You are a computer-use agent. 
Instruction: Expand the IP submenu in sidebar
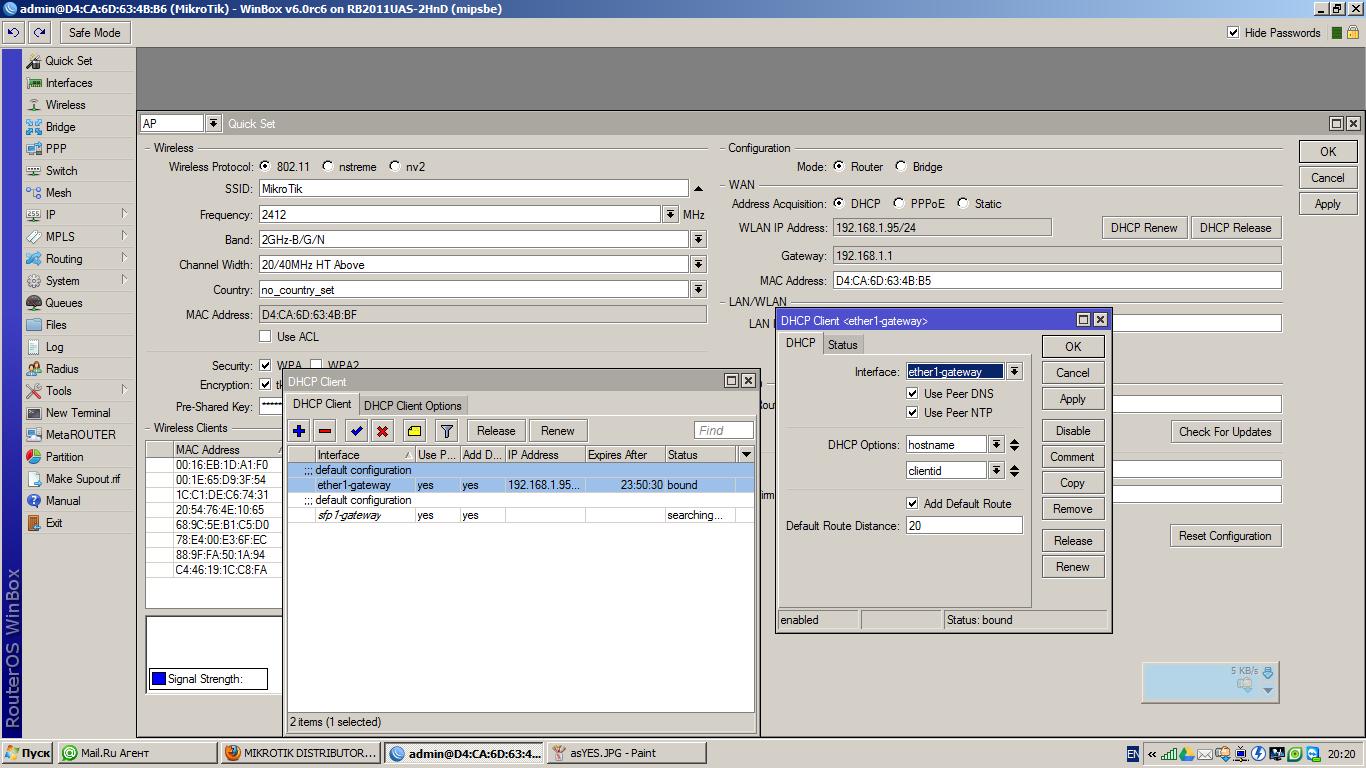click(124, 214)
